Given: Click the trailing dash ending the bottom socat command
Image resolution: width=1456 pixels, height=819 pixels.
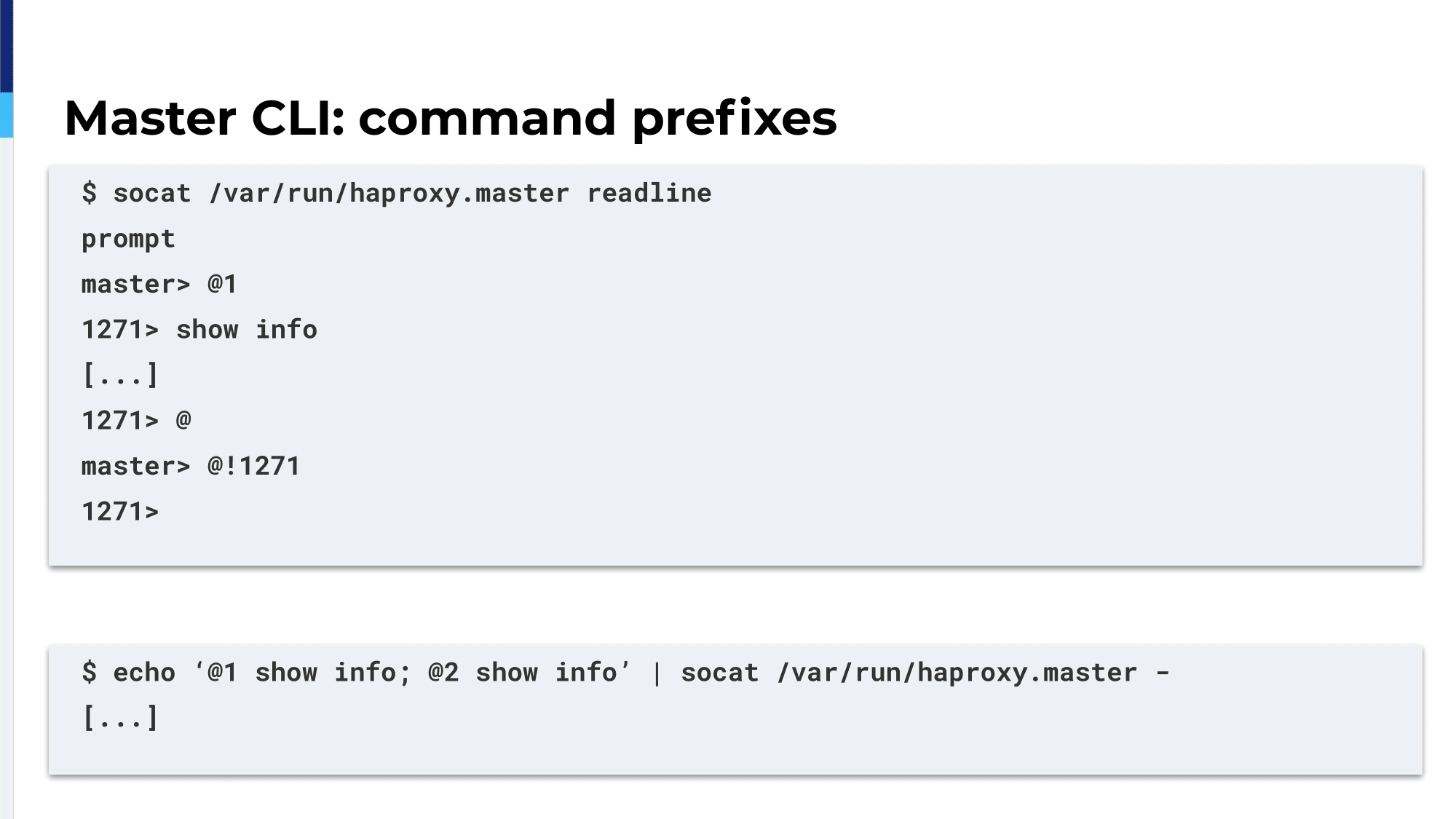Looking at the screenshot, I should [1163, 673].
